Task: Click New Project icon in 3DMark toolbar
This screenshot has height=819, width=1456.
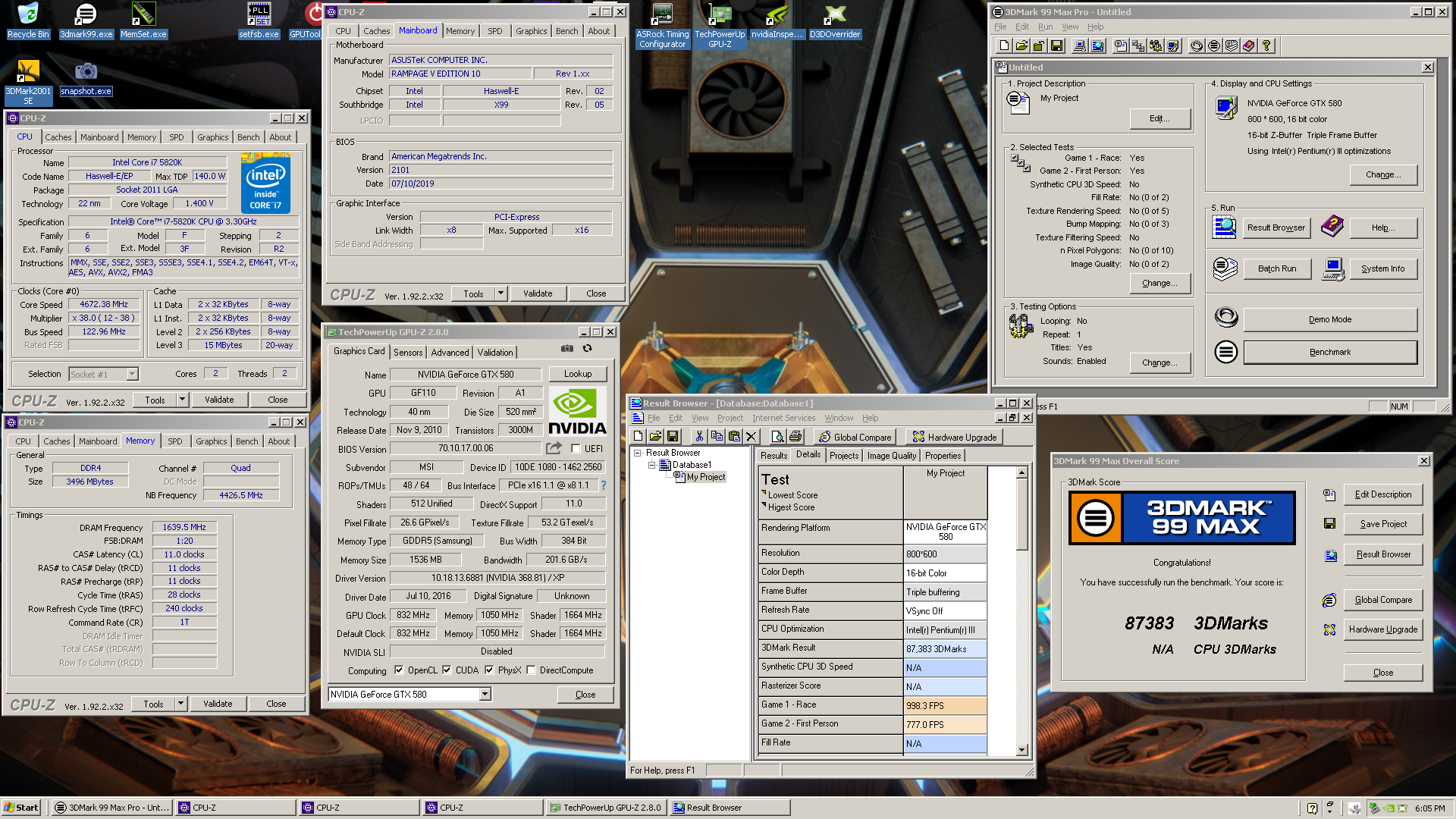Action: (x=1004, y=46)
